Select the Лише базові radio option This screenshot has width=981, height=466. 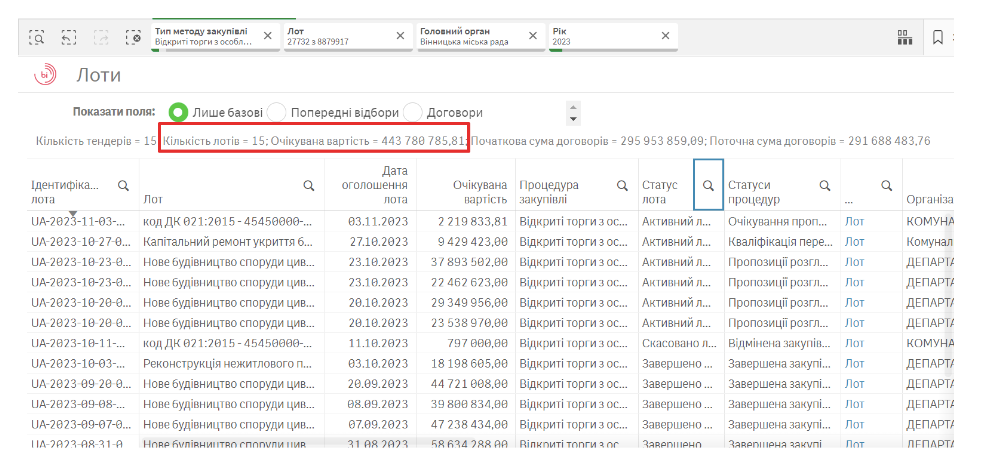(179, 113)
